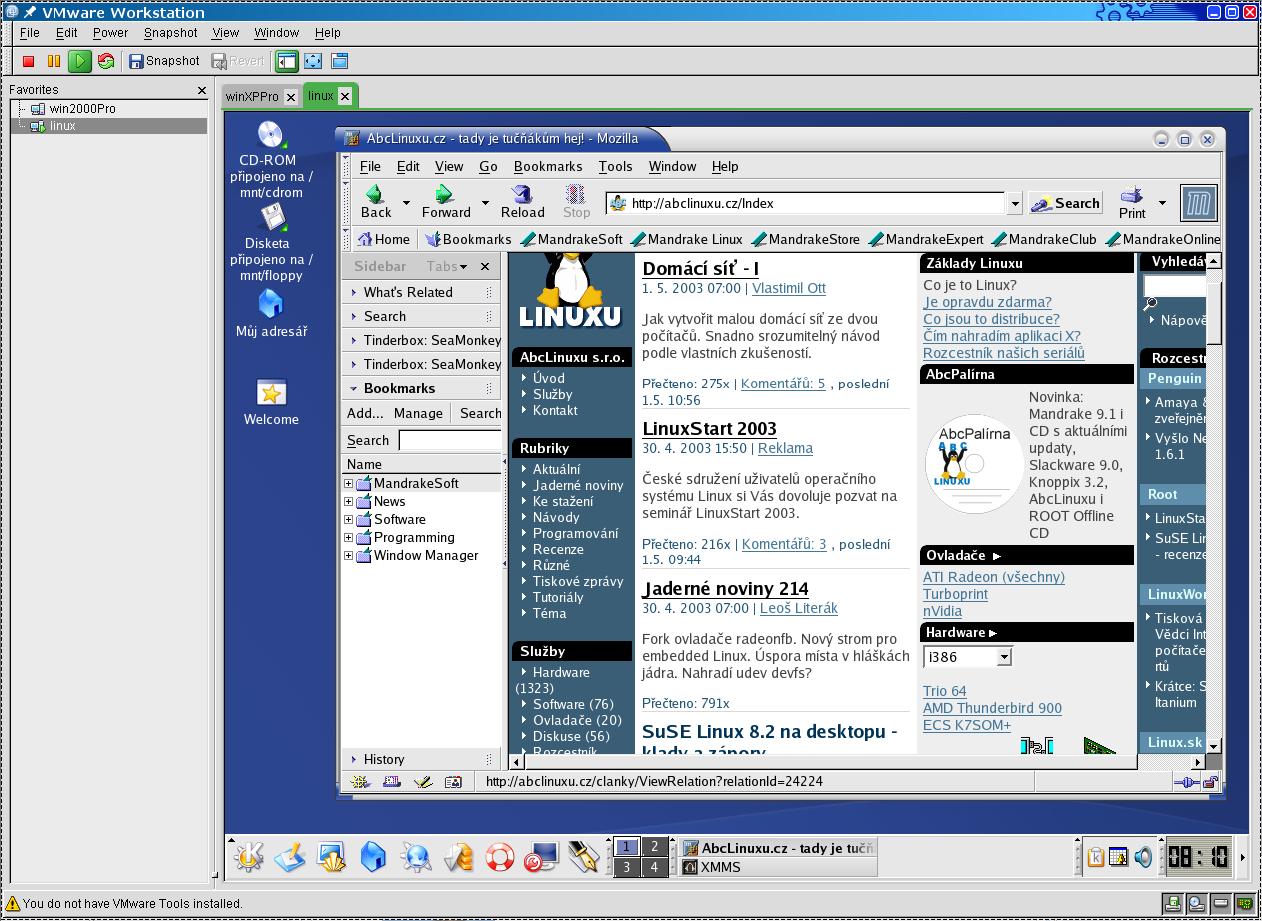The image size is (1262, 921).
Task: Open the Print options dropdown arrow
Action: click(1162, 203)
